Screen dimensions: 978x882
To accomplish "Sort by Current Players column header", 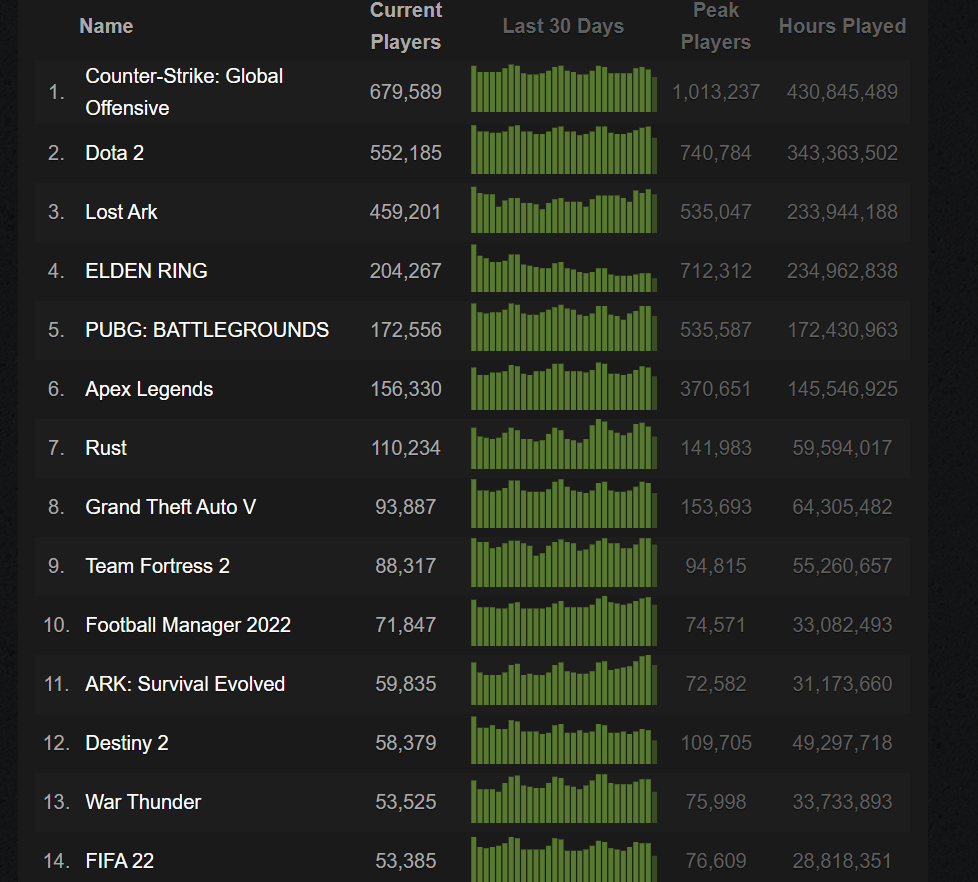I will (405, 27).
